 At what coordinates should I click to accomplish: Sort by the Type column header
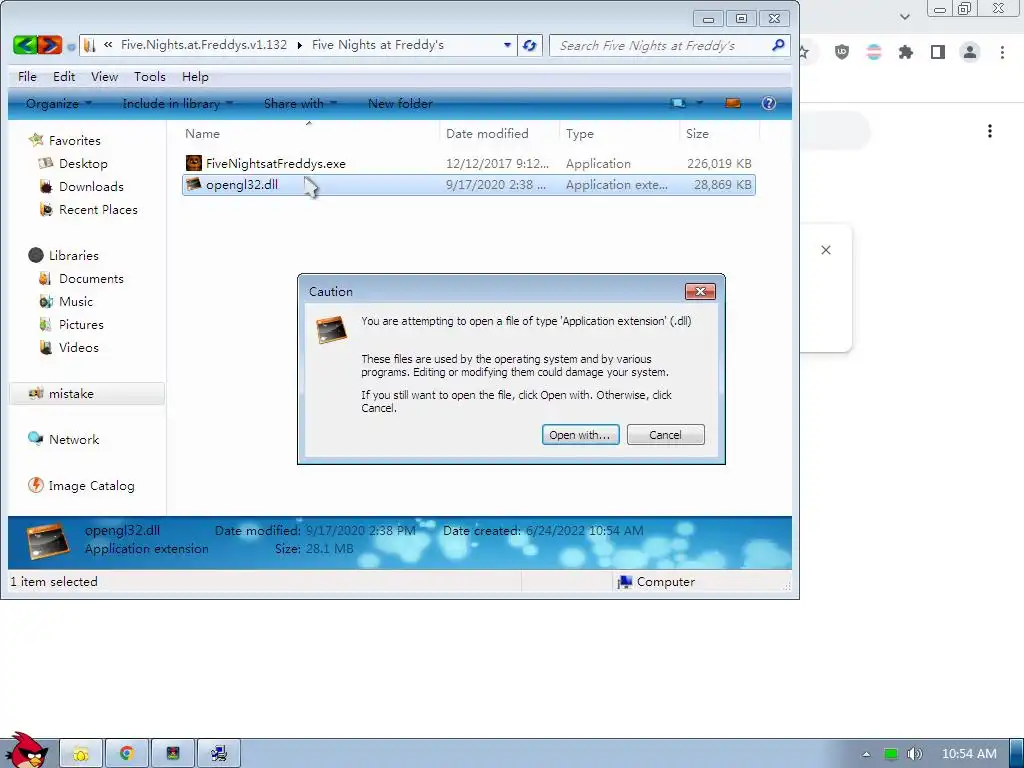[619, 133]
